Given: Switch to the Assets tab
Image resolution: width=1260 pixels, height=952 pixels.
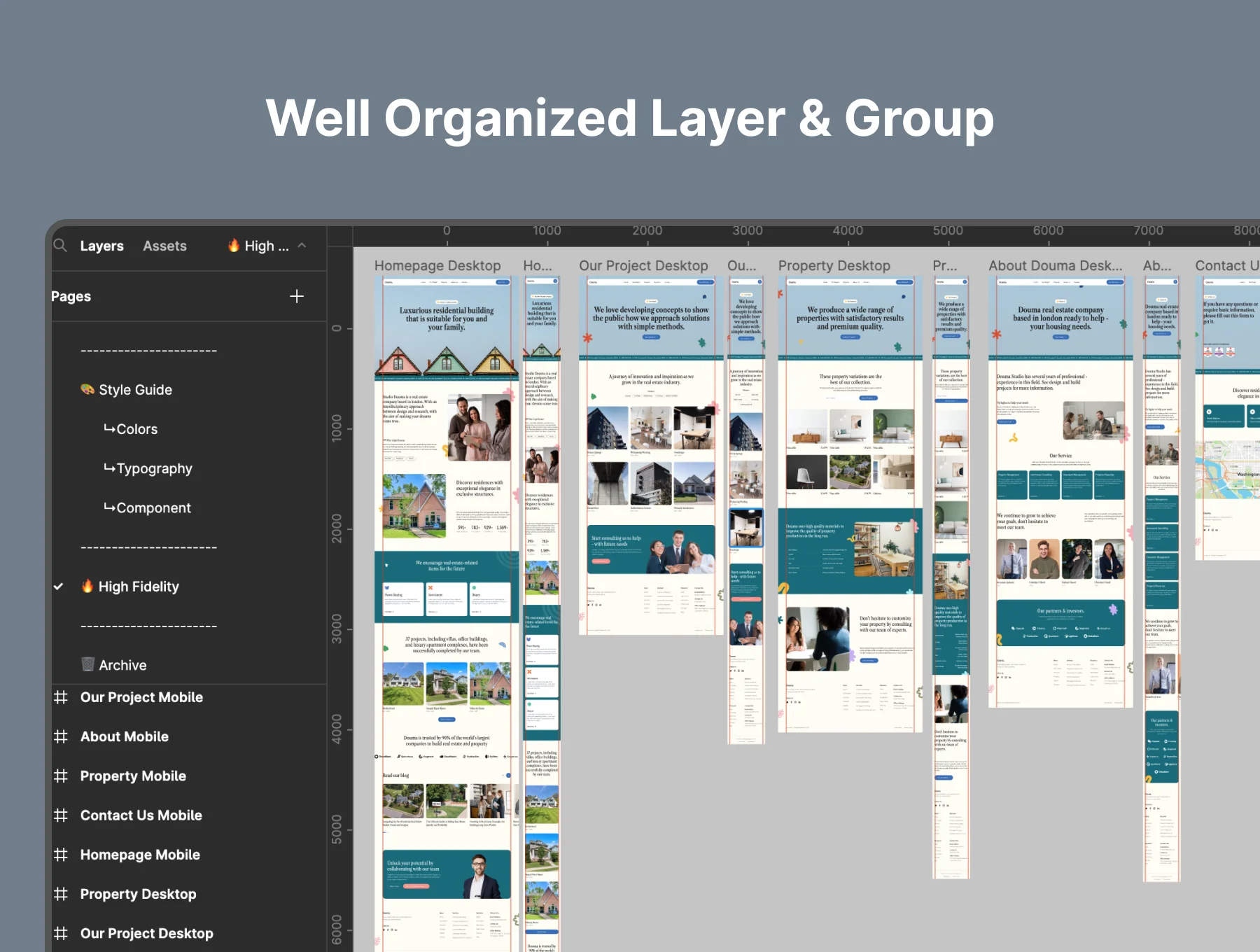Looking at the screenshot, I should click(x=164, y=246).
